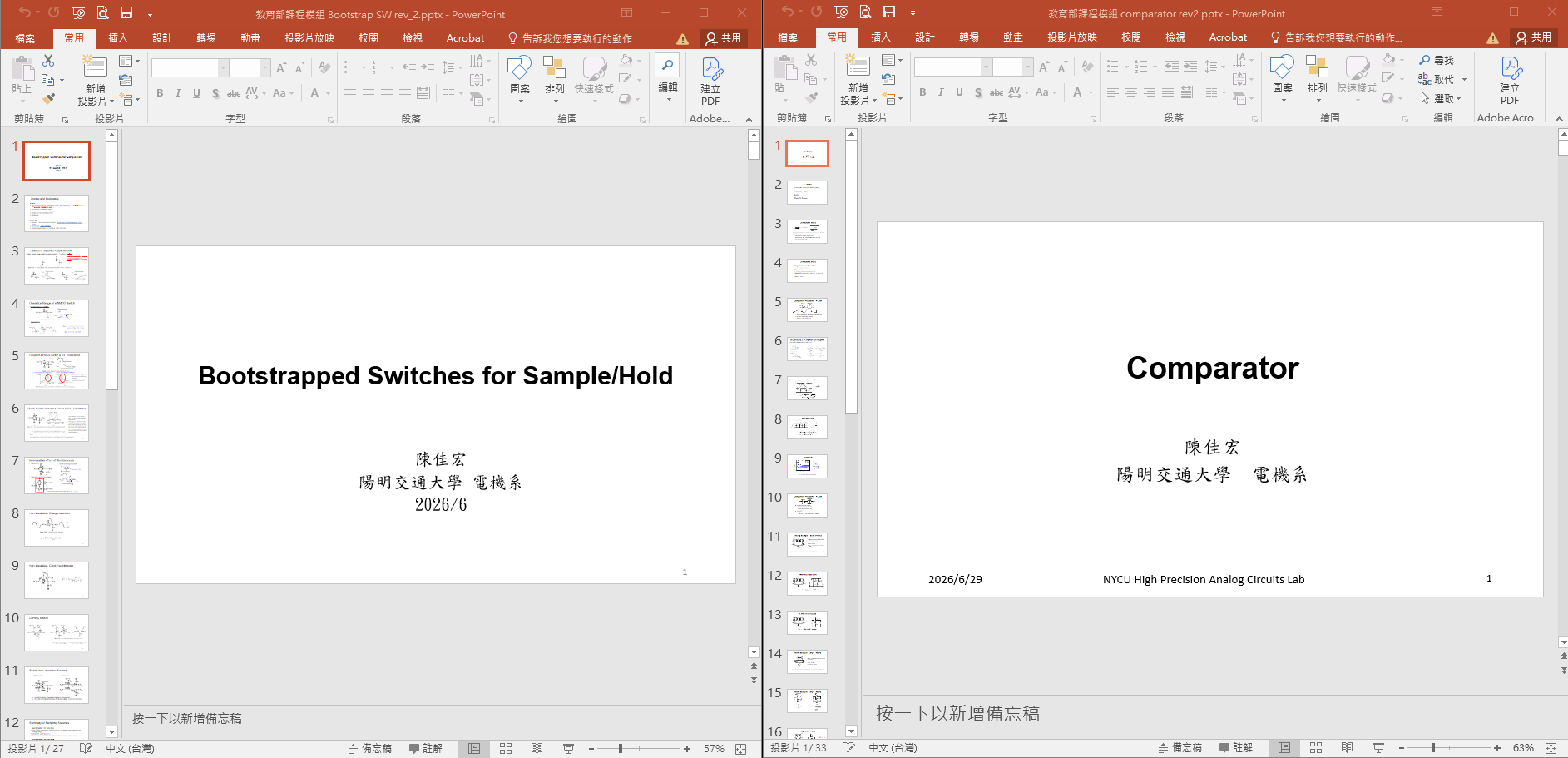
Task: Toggle Normal view button in right status bar
Action: pyautogui.click(x=1284, y=748)
